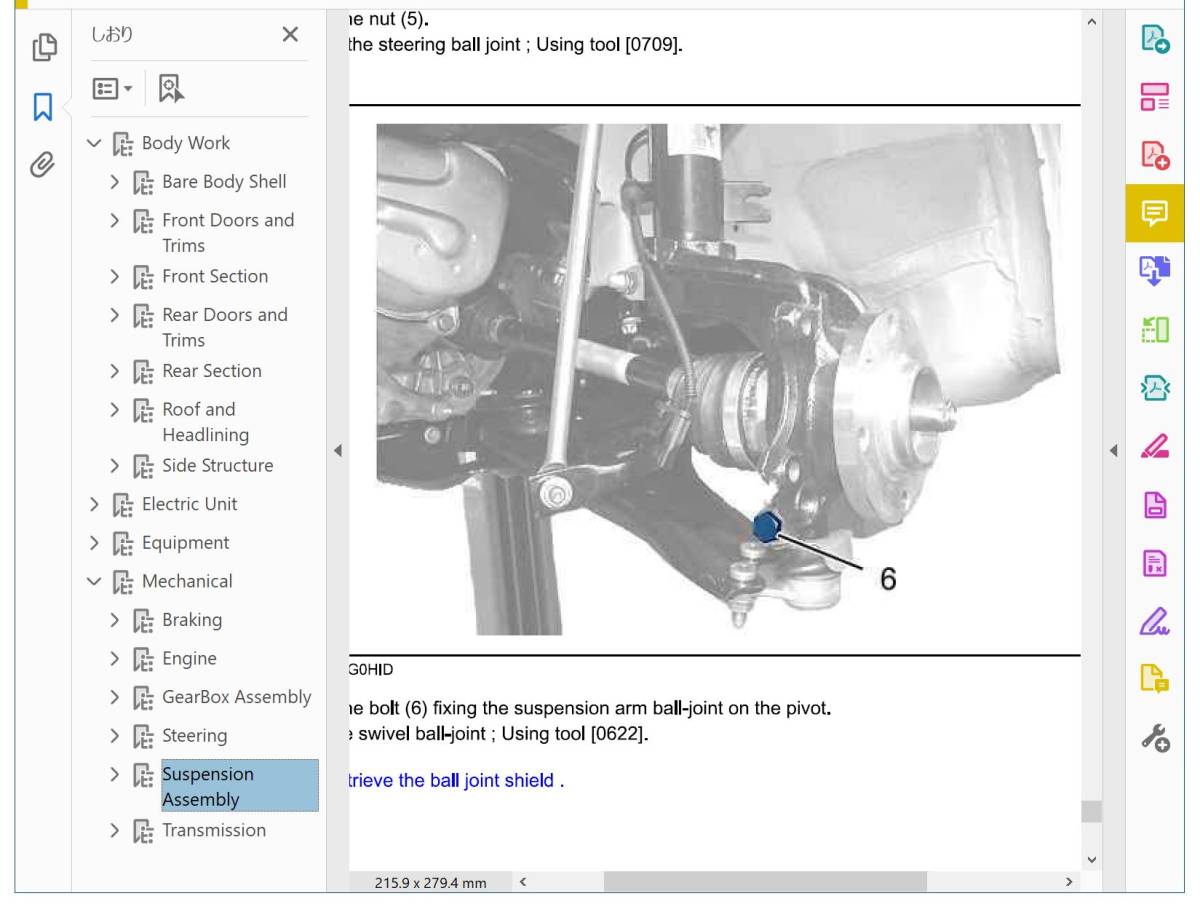This screenshot has height=904, width=1200.
Task: Select the Engine bookmark
Action: pos(189,658)
